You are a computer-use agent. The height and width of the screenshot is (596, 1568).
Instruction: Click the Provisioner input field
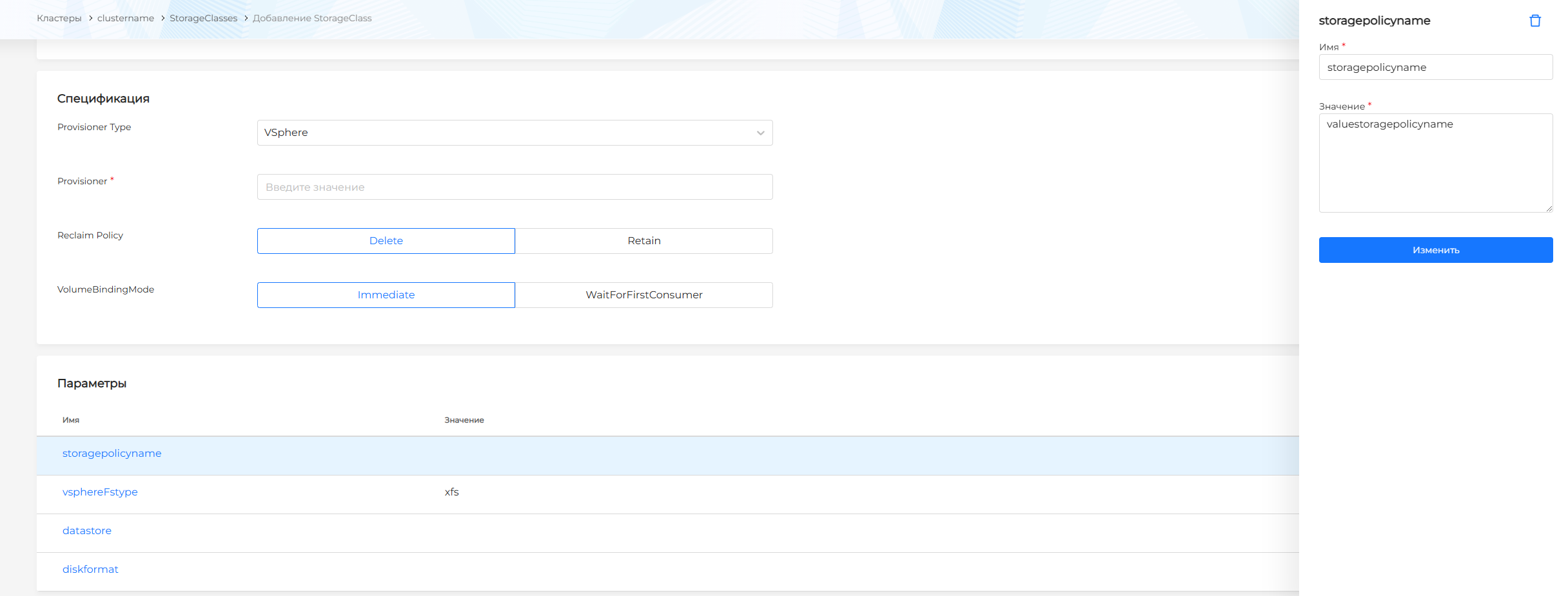point(514,187)
